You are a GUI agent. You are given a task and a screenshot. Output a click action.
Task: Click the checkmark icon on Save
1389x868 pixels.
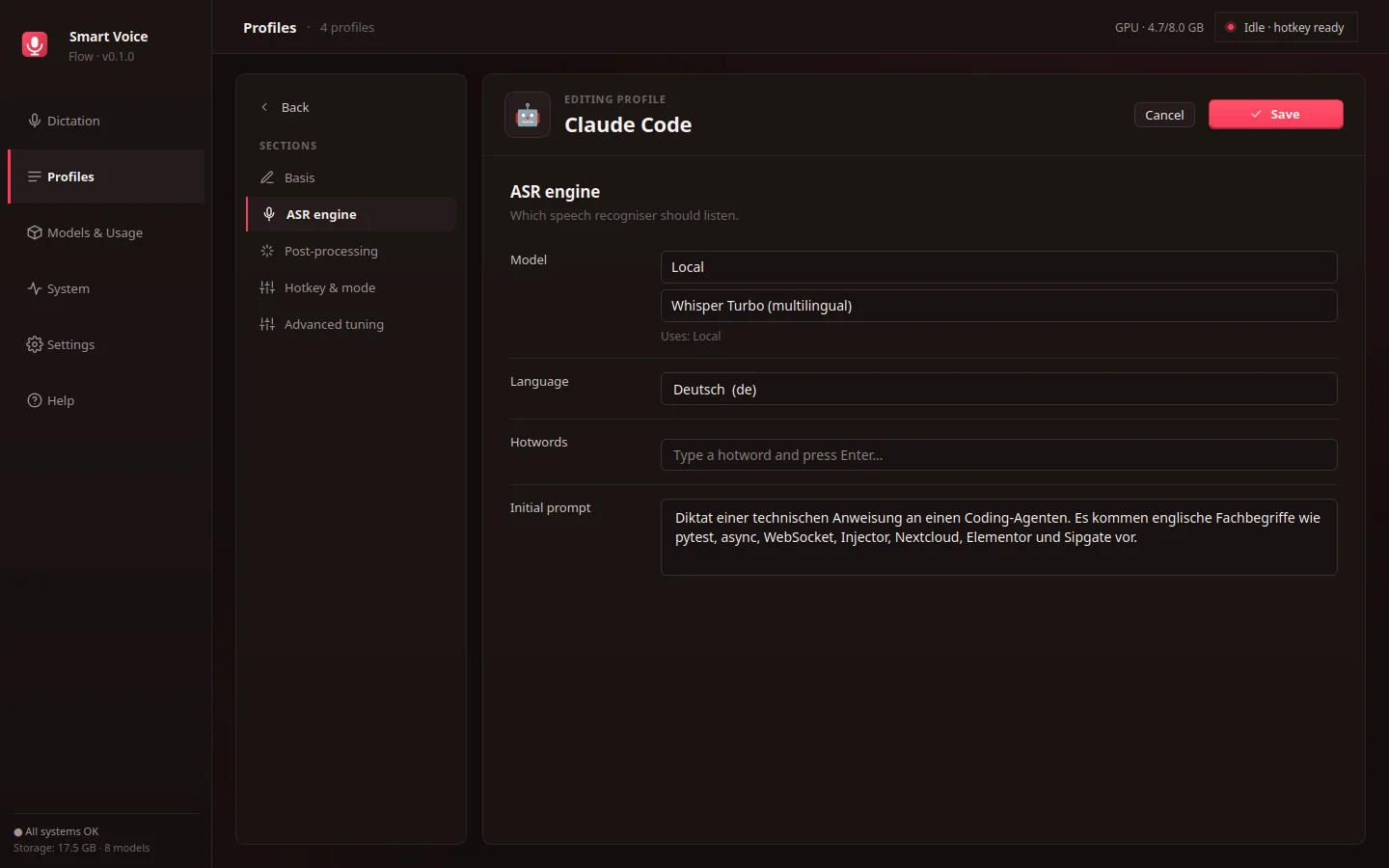click(x=1256, y=114)
